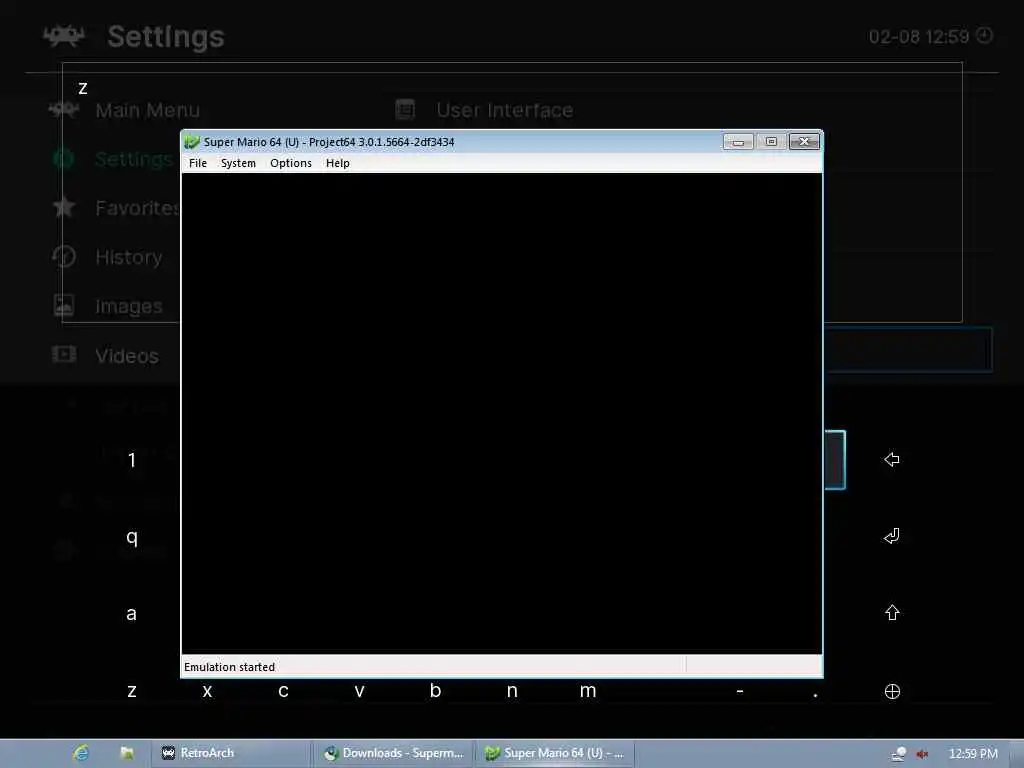The width and height of the screenshot is (1024, 768).
Task: Click the on-screen keyboard text input field
Action: pos(512,193)
